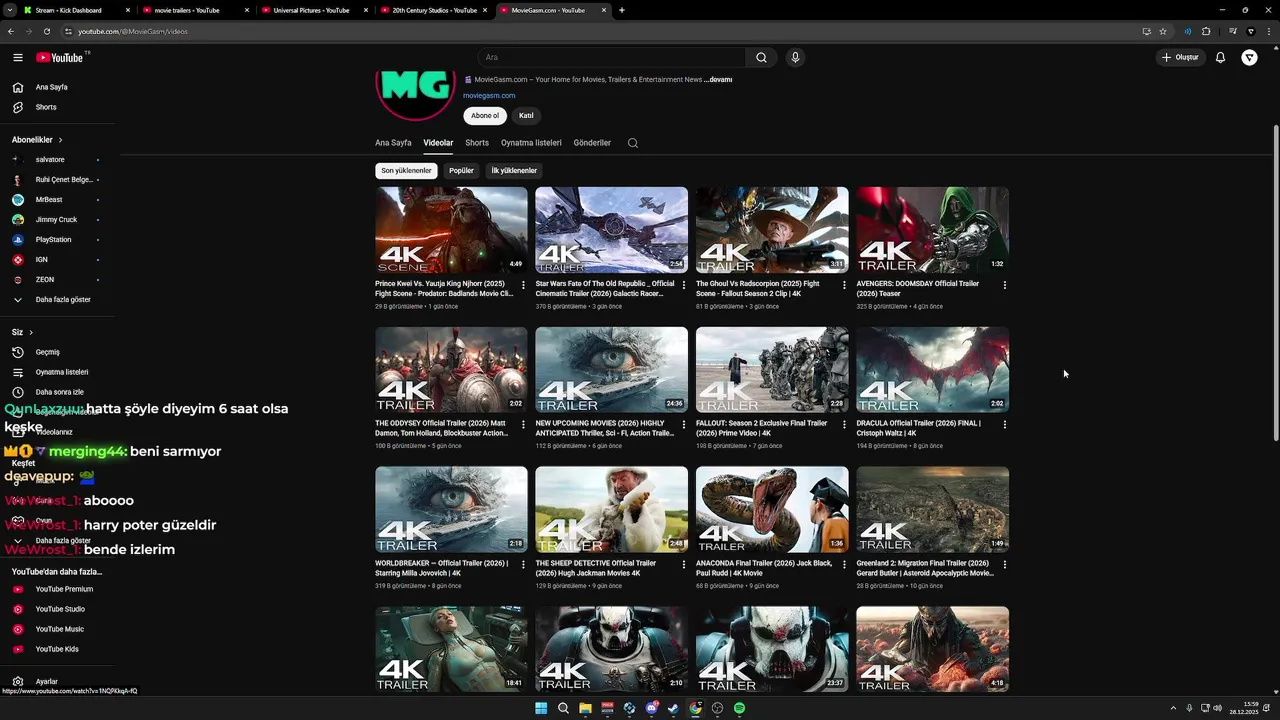Open Oynatma listeleri in the sidebar
This screenshot has height=720, width=1280.
click(x=62, y=372)
